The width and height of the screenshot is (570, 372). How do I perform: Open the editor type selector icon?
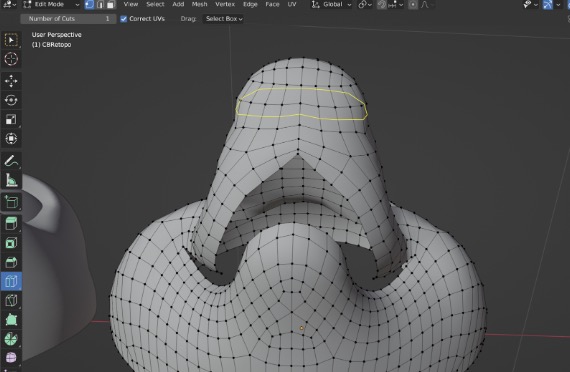click(x=9, y=4)
